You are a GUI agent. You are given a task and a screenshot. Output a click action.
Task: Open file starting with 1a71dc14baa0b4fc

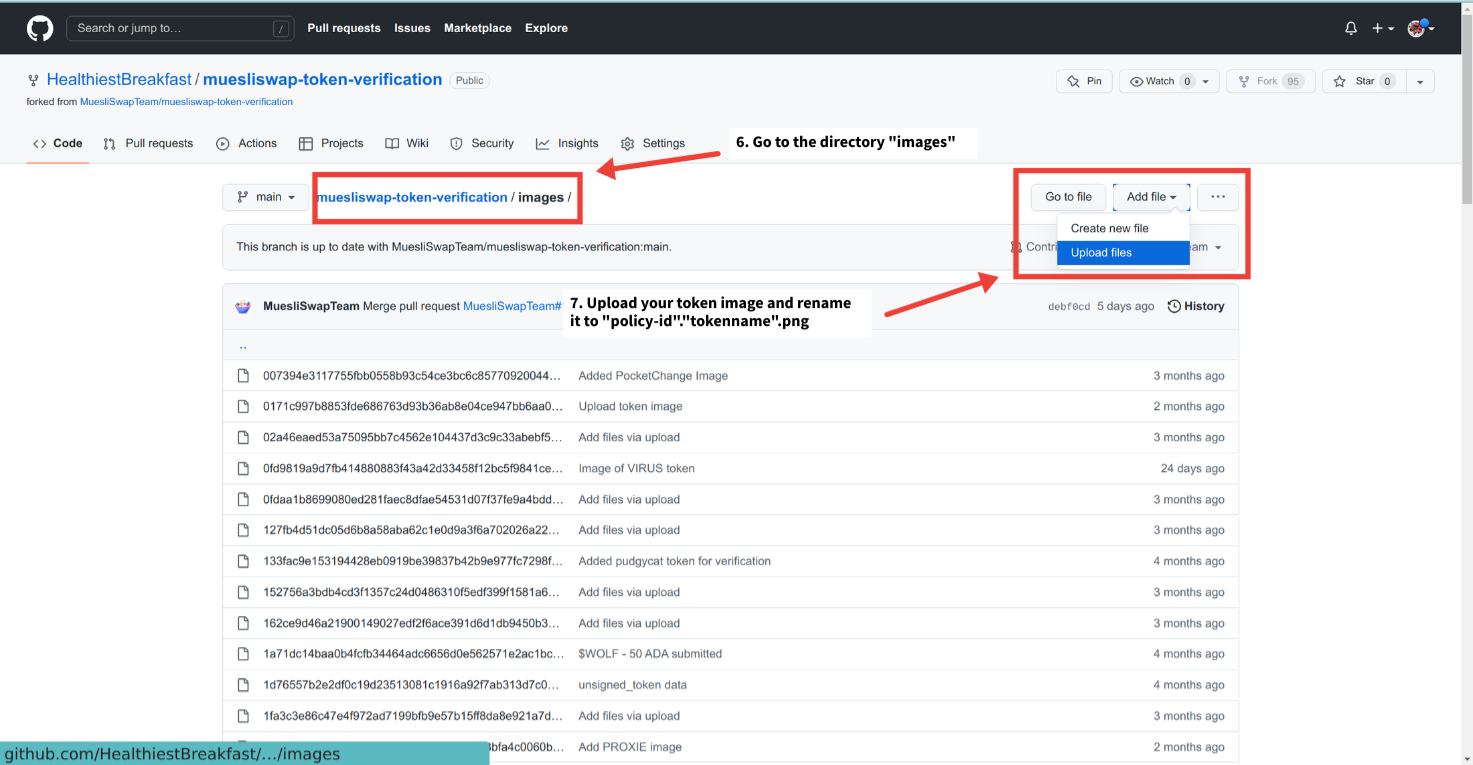413,654
